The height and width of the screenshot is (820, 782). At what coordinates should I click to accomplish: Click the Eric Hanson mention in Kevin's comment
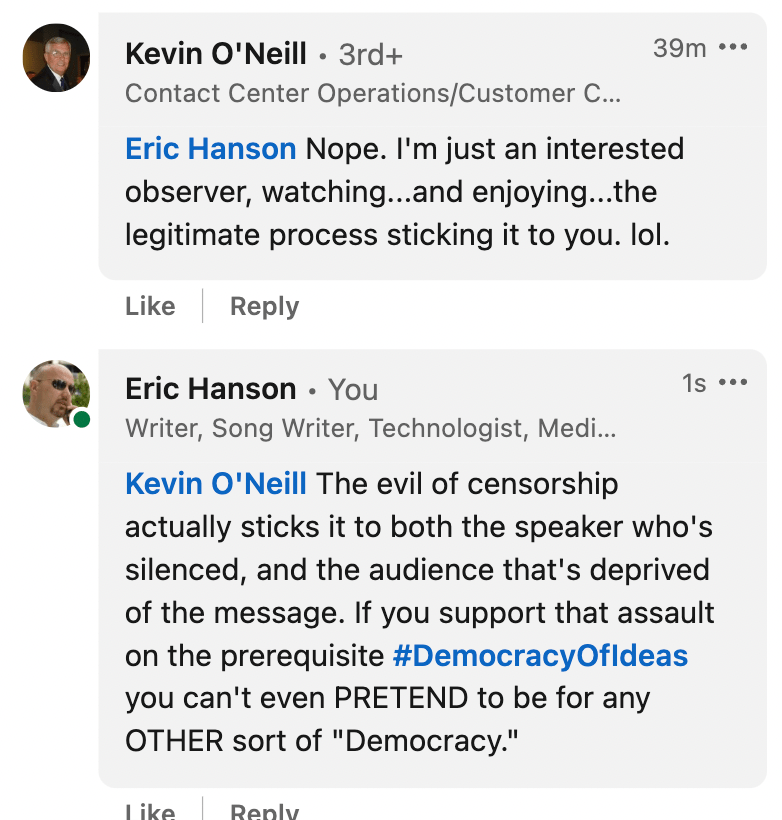point(210,149)
